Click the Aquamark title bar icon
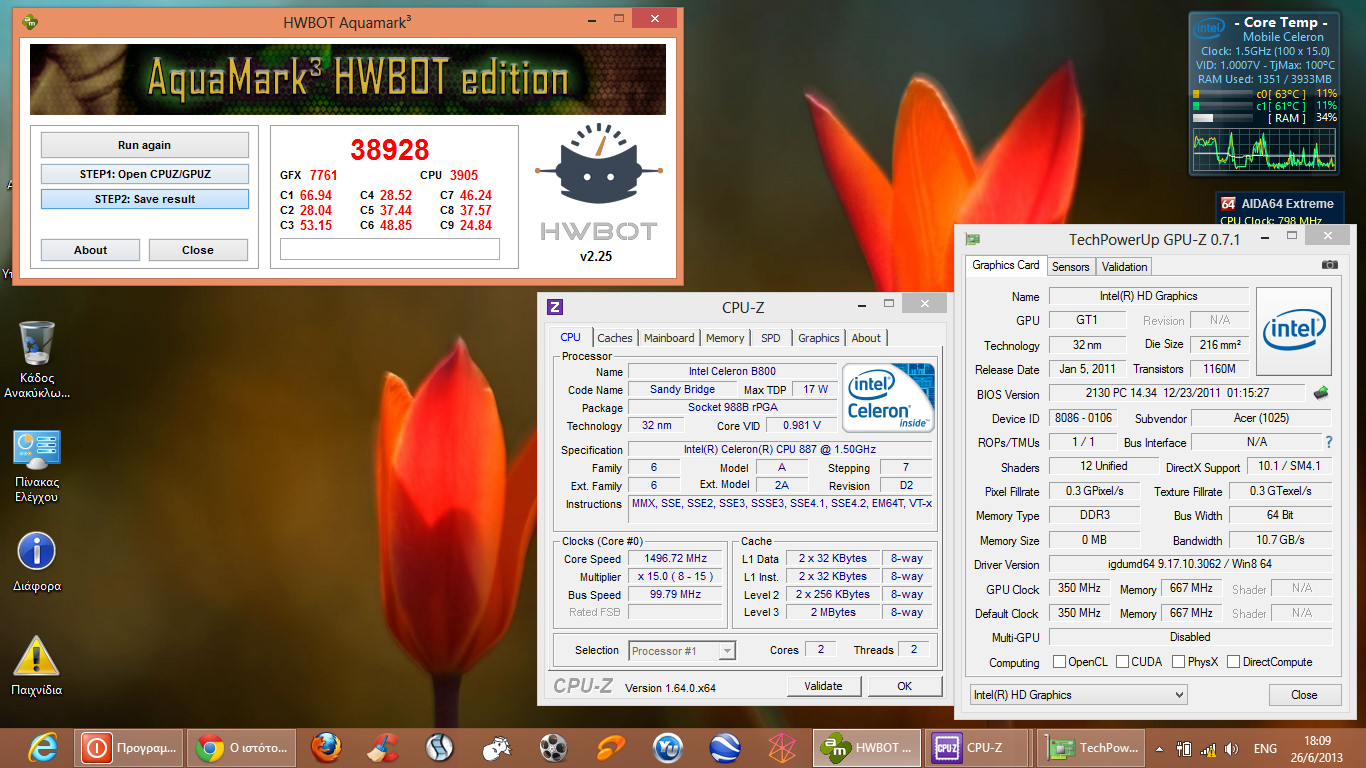The height and width of the screenshot is (768, 1366). tap(30, 21)
